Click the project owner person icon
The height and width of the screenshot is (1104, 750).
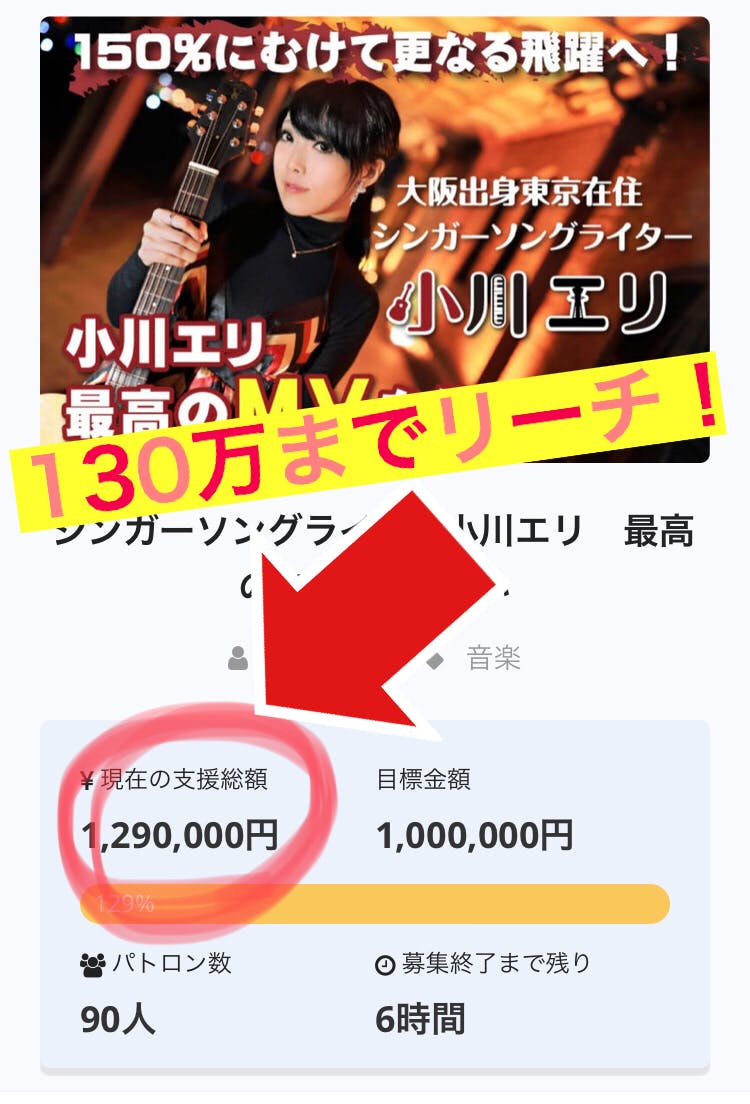238,658
